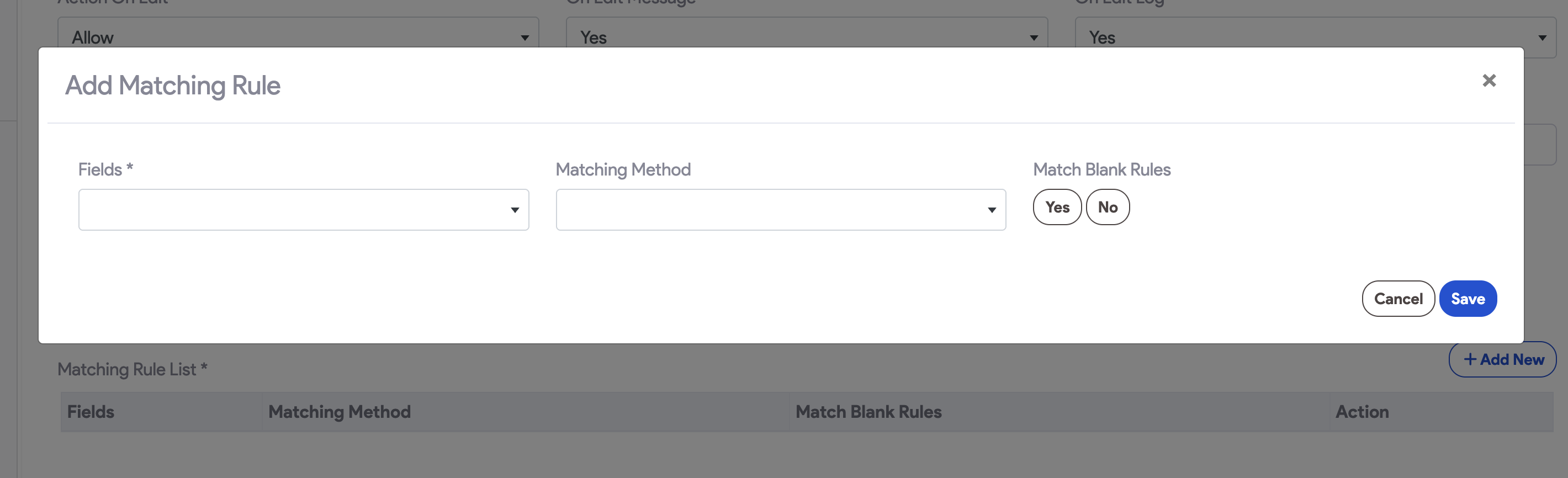The image size is (1568, 478).
Task: Open the Fields dropdown
Action: [x=303, y=210]
